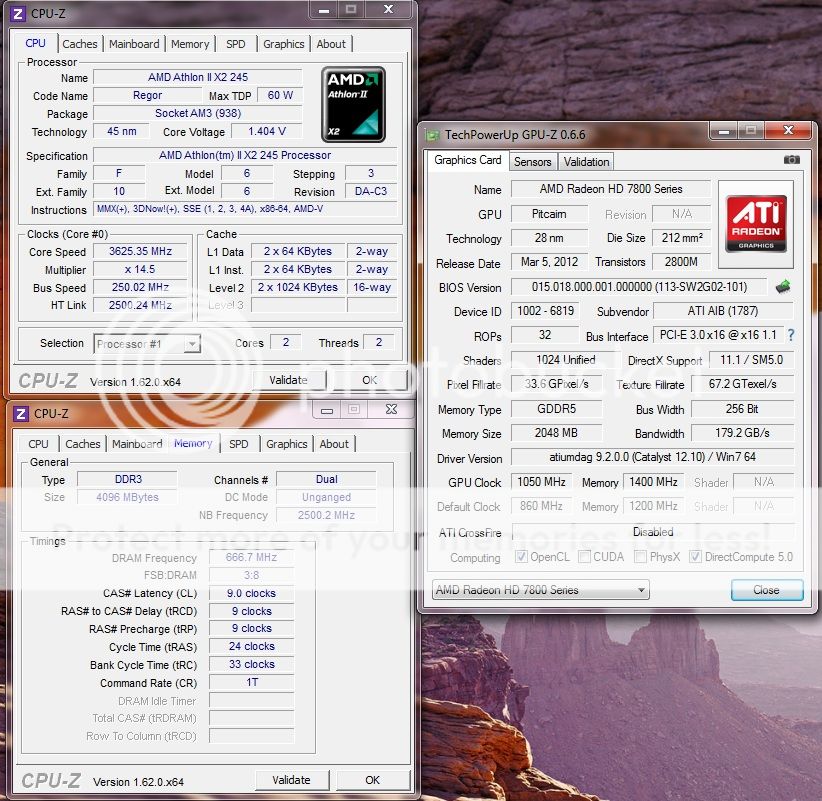The height and width of the screenshot is (801, 822).
Task: Open About tab in top CPU-Z window
Action: [x=331, y=44]
